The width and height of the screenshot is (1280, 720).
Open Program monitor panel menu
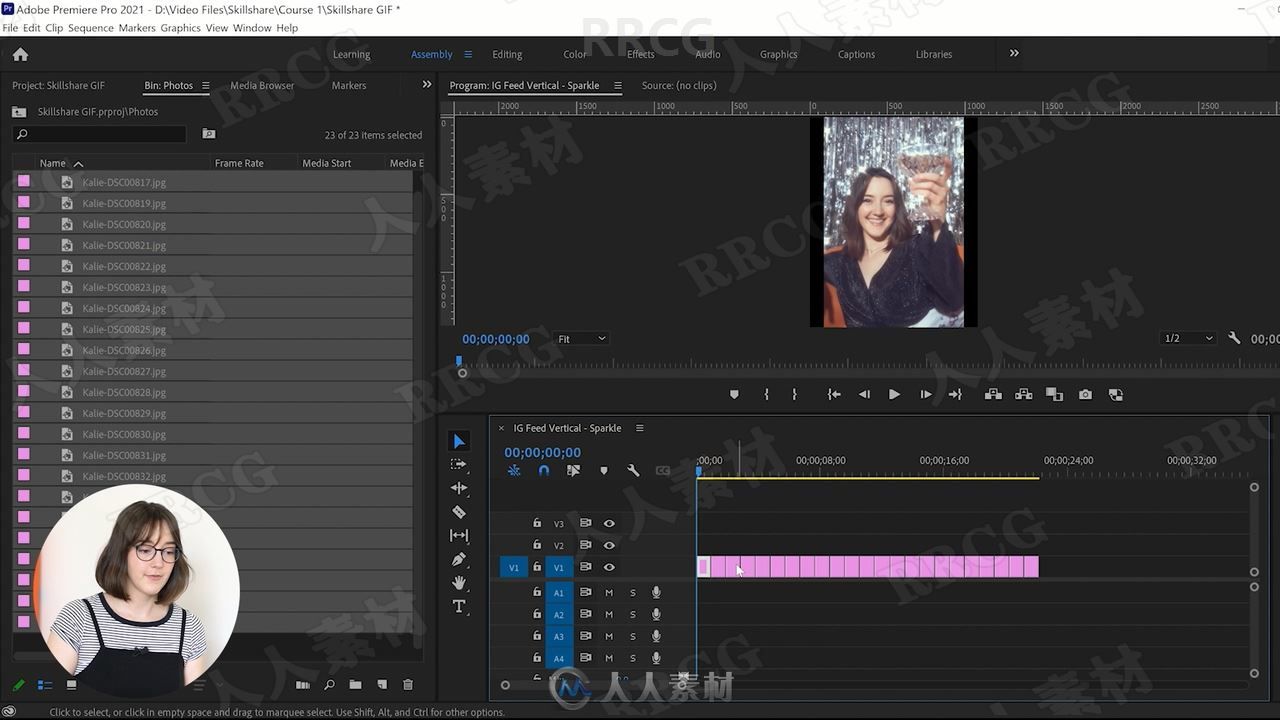tap(617, 85)
